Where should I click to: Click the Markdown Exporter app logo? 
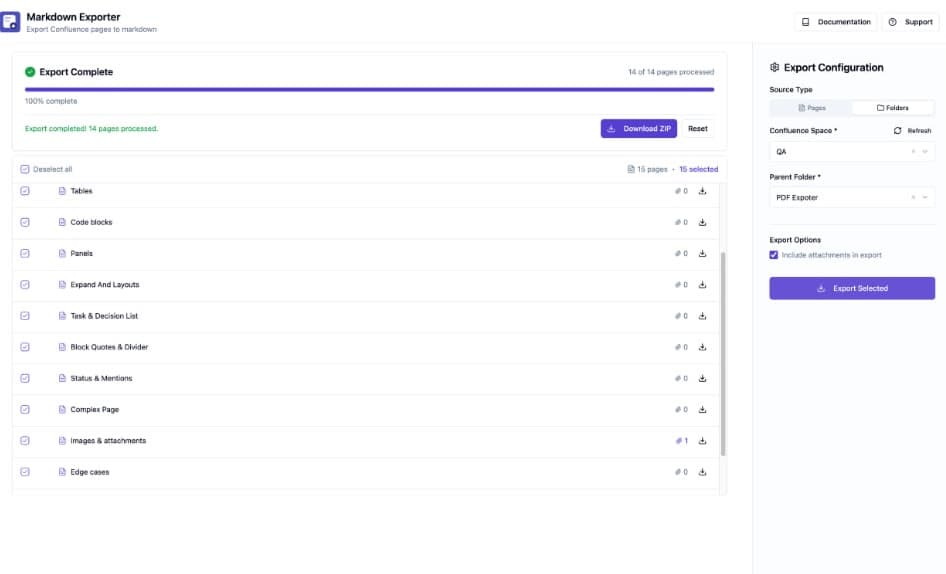pos(10,22)
